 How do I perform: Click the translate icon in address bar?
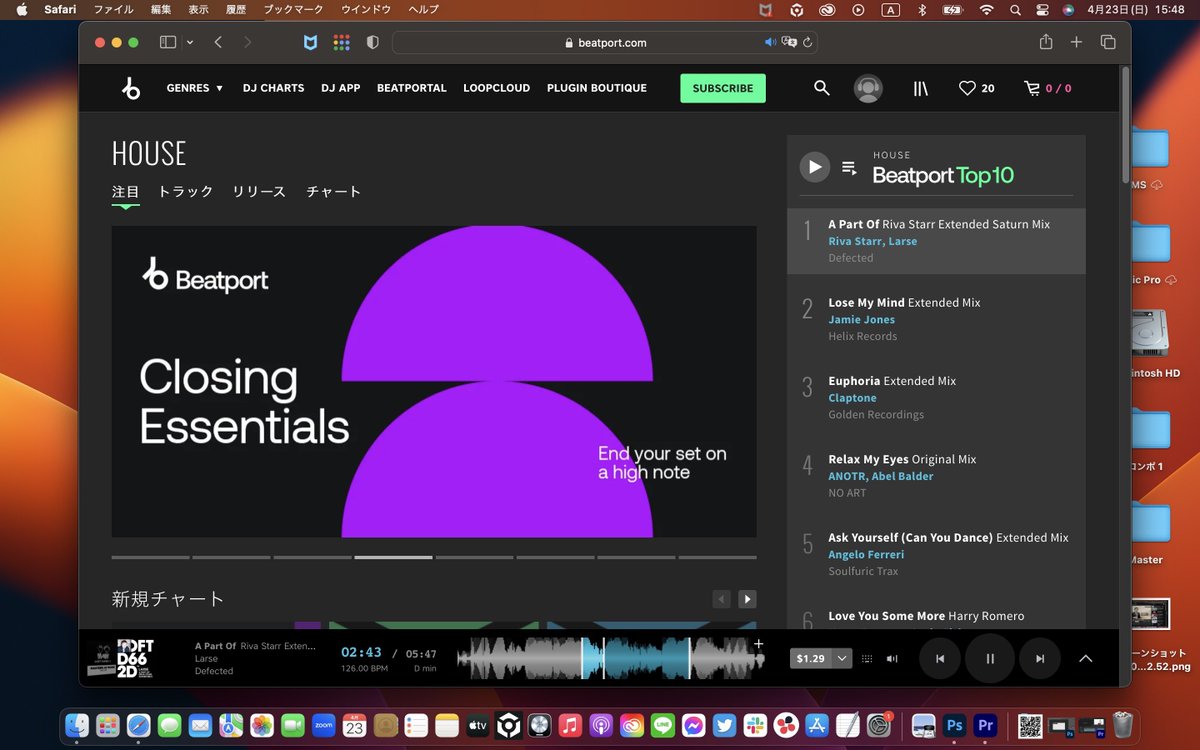789,43
